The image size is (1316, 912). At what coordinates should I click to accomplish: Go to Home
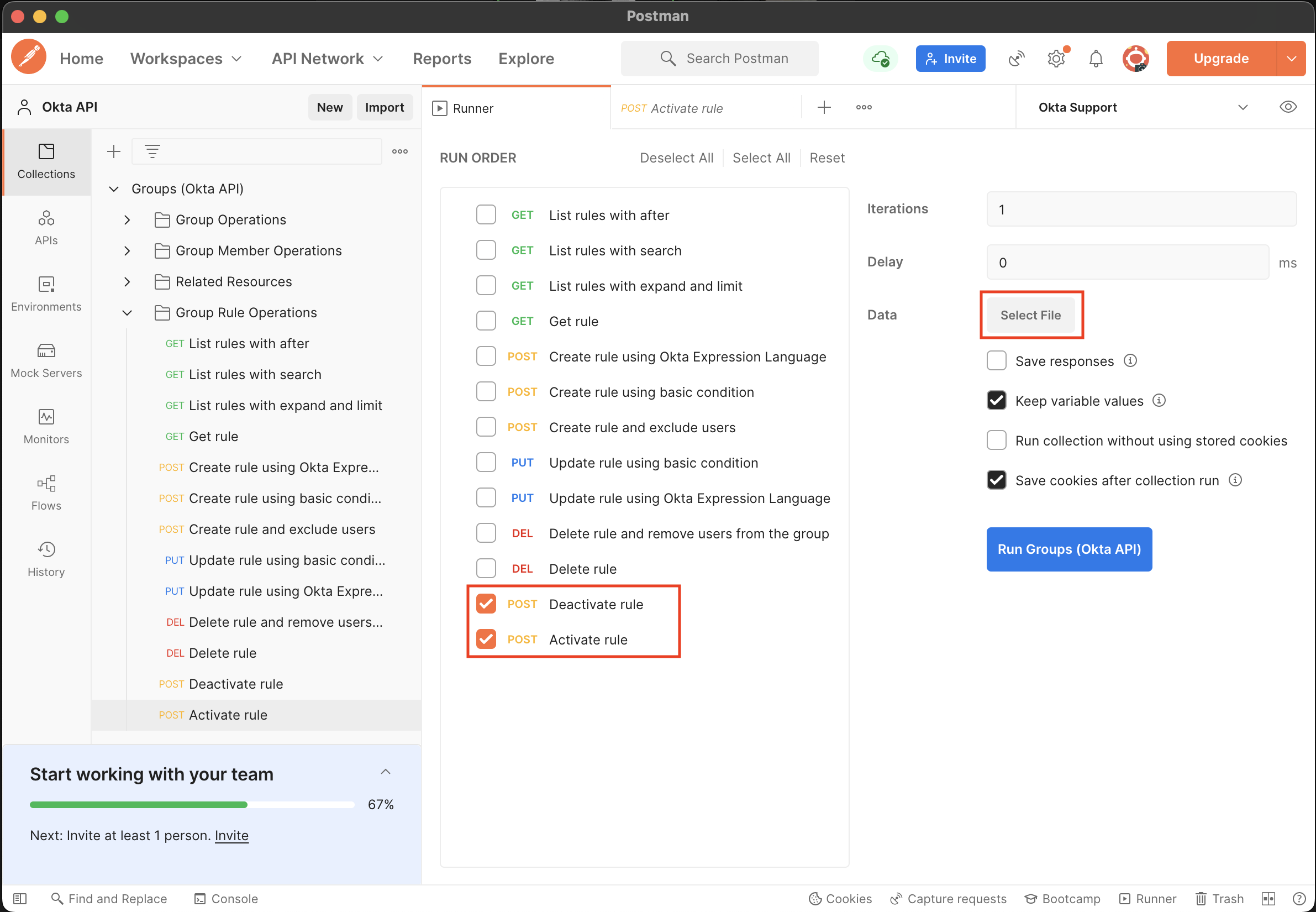82,58
